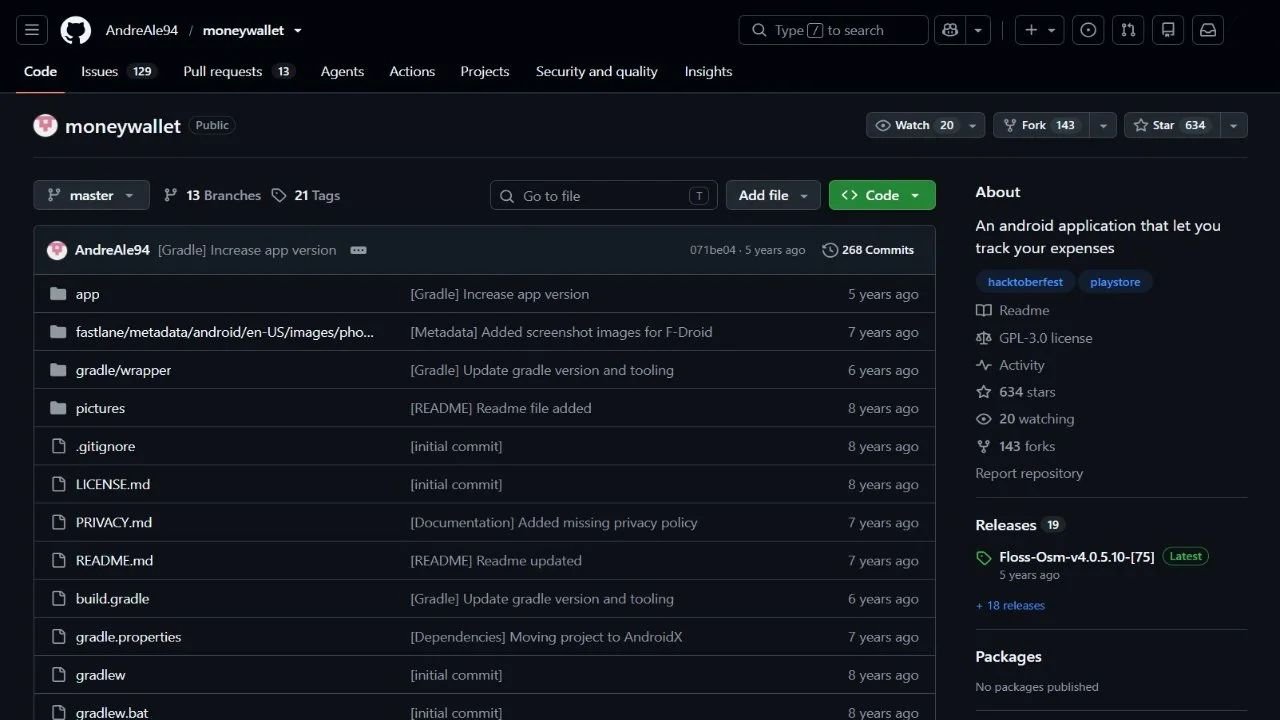
Task: Click the fastlane folder icon
Action: [x=58, y=332]
